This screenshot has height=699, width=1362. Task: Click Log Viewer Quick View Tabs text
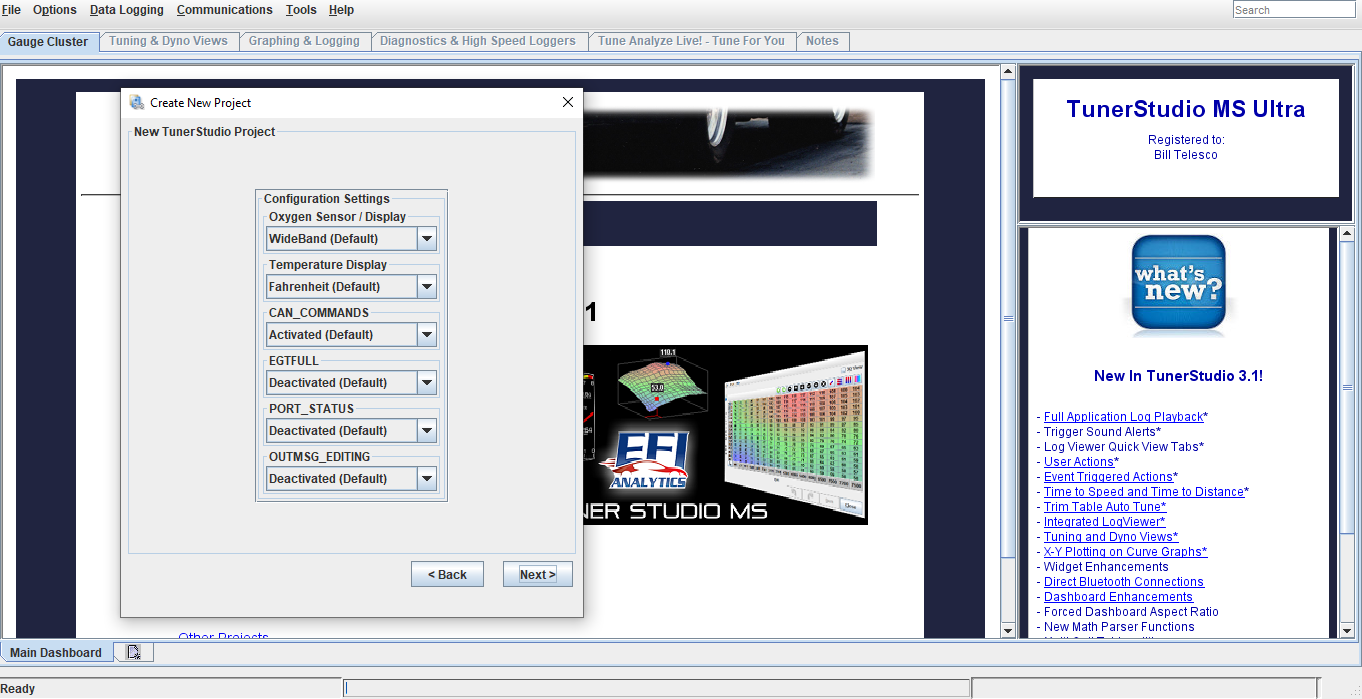pos(1124,447)
